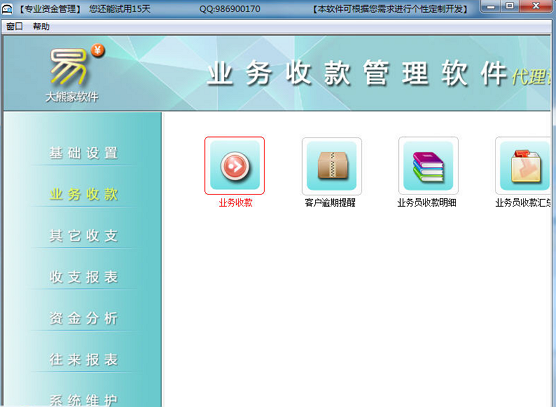This screenshot has width=556, height=407.
Task: Select 基础设置 in the sidebar
Action: [x=84, y=153]
